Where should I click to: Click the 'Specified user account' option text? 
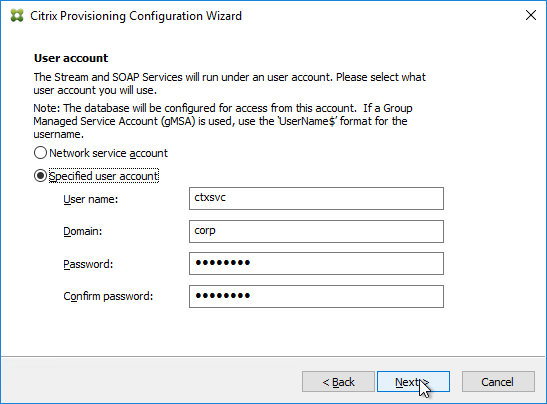tap(104, 176)
